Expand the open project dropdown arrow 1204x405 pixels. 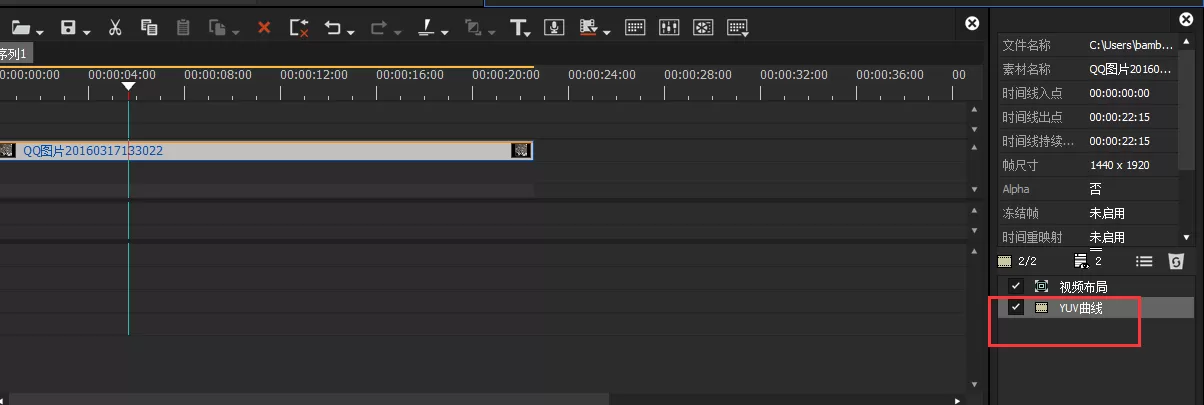tap(38, 32)
